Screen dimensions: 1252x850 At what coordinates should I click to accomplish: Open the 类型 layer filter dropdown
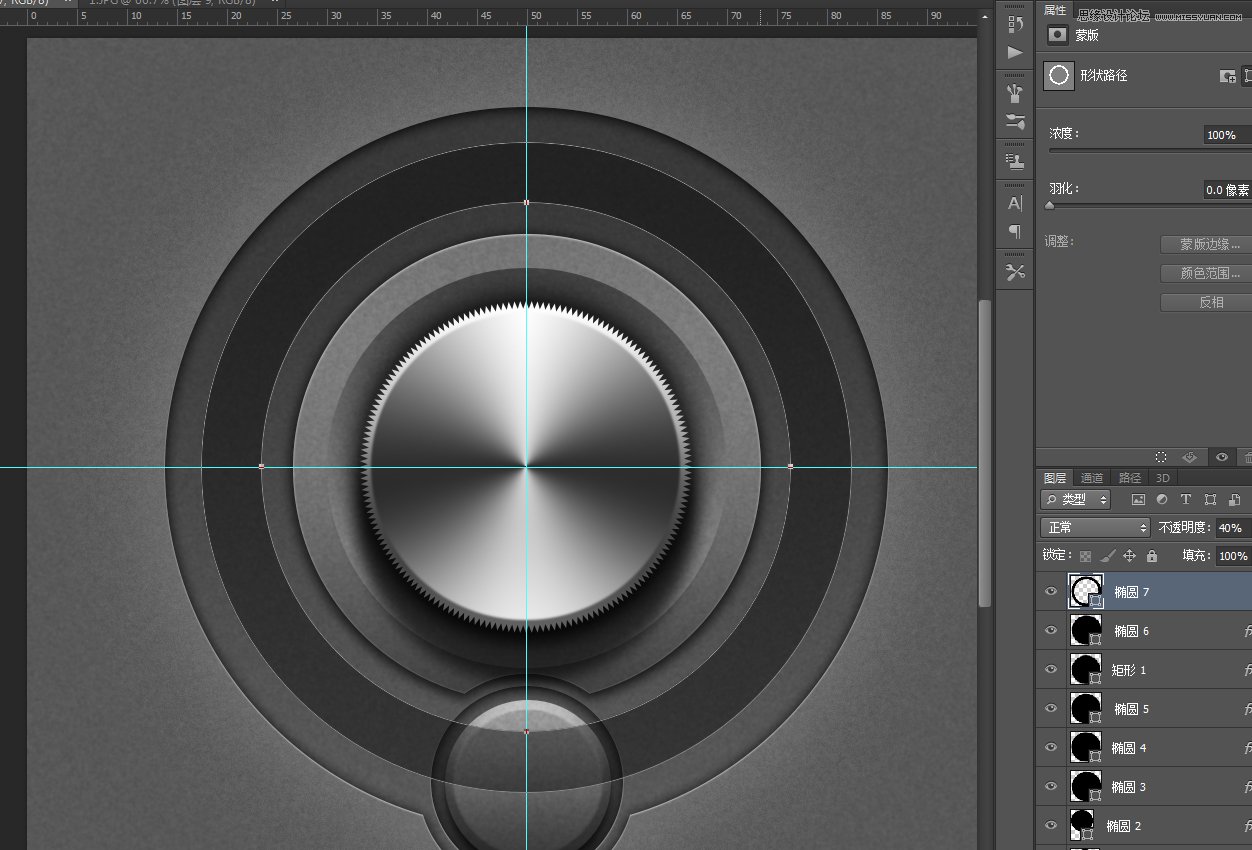1076,499
